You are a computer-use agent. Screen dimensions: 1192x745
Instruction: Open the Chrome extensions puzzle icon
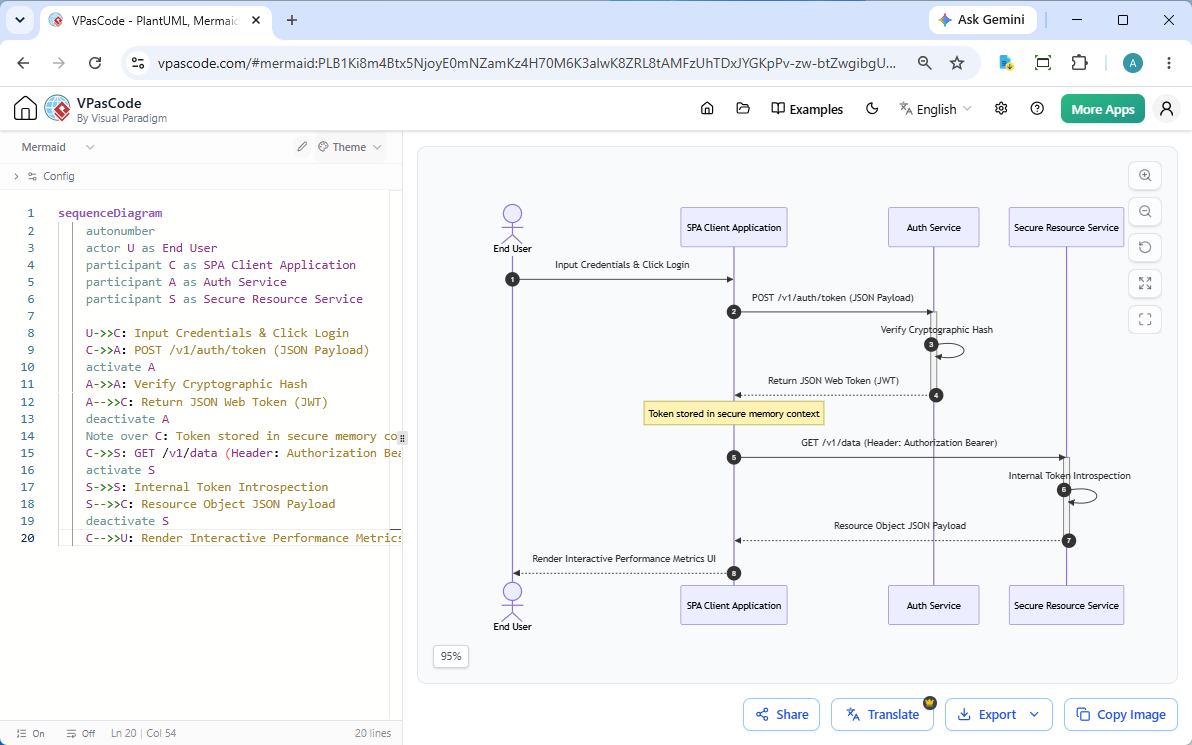coord(1079,63)
